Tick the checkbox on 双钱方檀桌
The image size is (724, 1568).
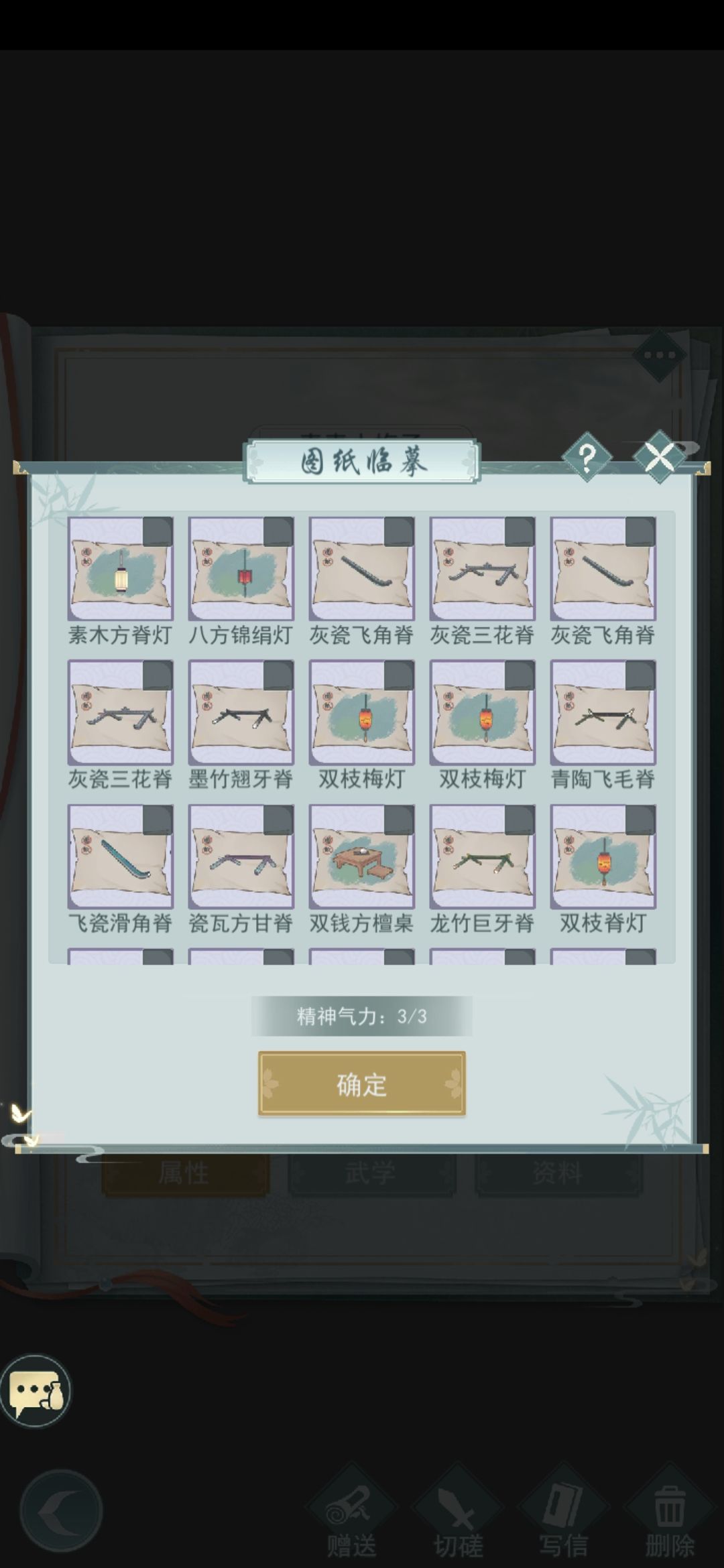(x=399, y=820)
